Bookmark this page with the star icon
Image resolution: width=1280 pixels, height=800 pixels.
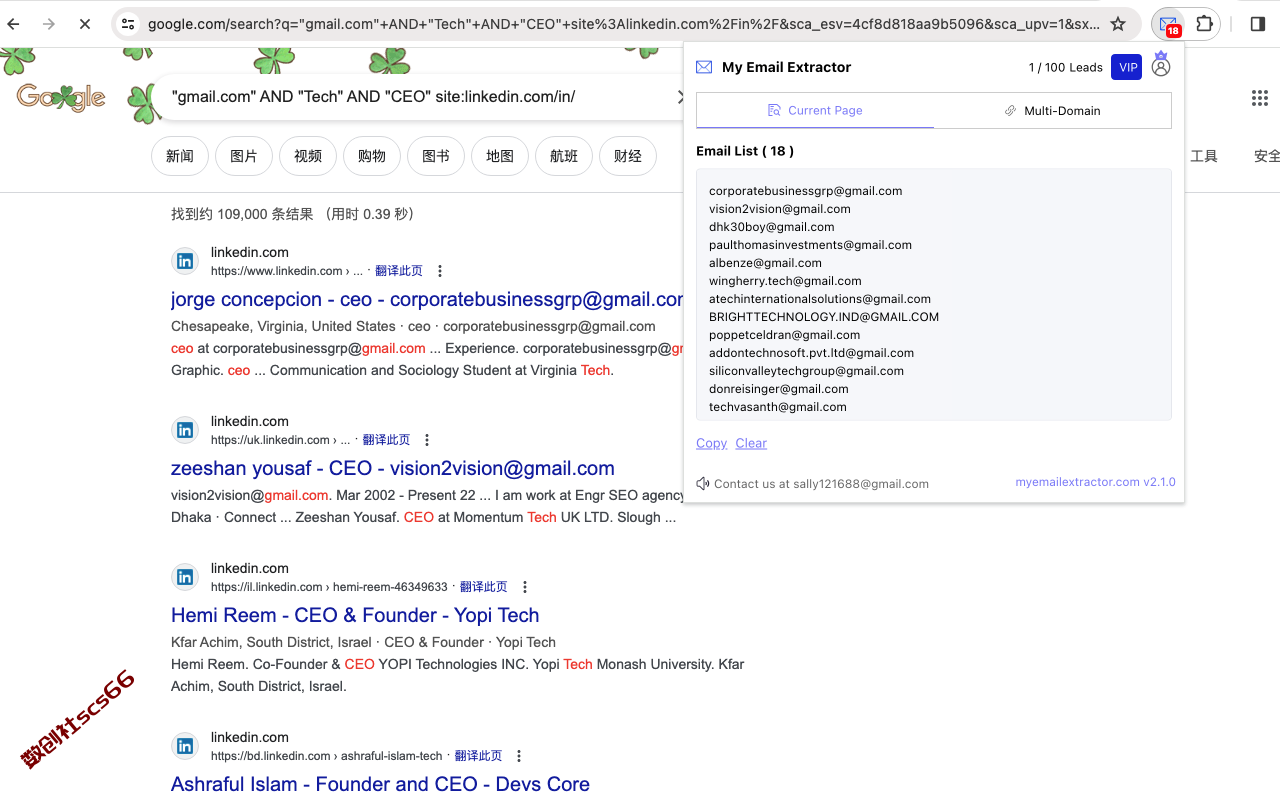click(1118, 23)
